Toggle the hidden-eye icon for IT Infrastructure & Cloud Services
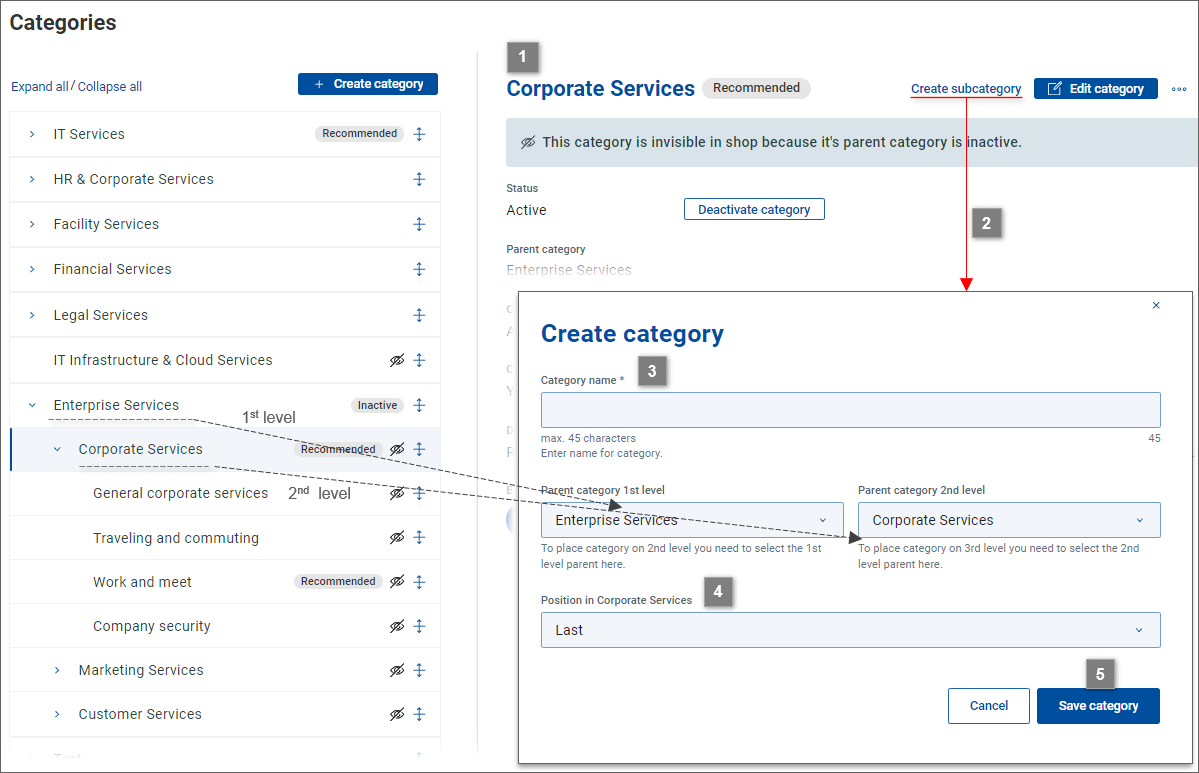 (397, 360)
